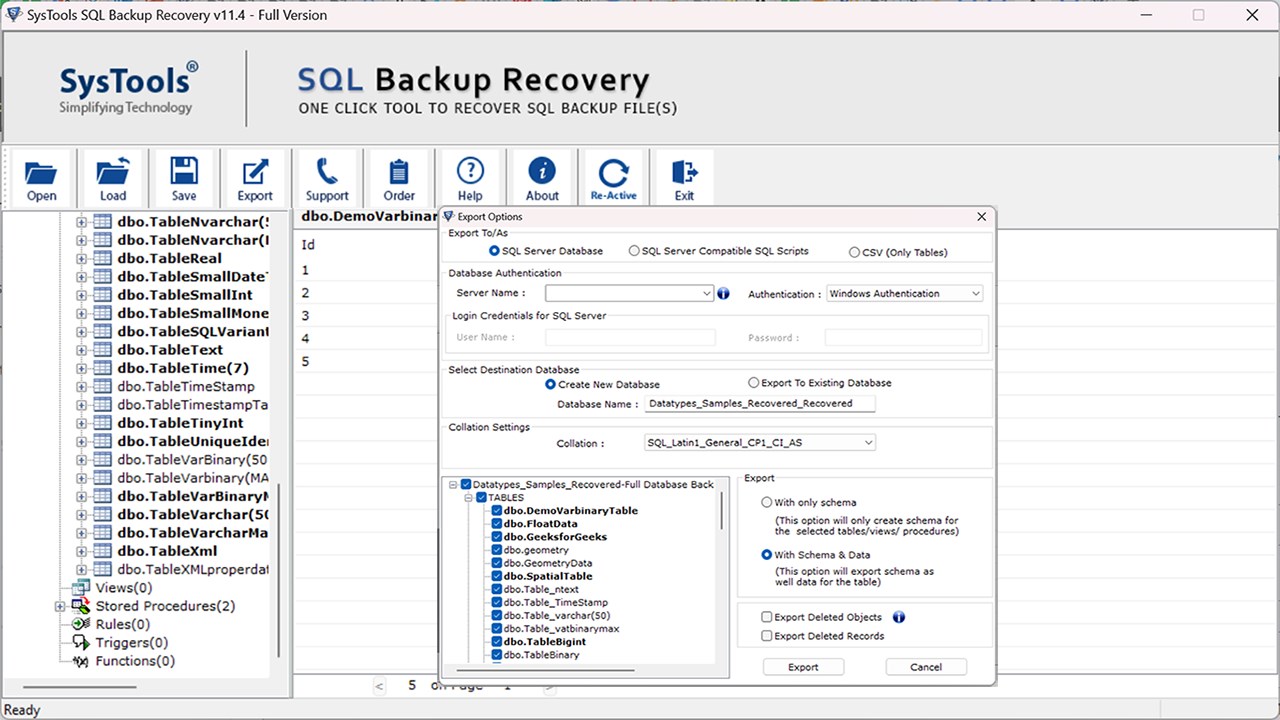The image size is (1280, 720).
Task: Uncheck dbo.DemoVarbinaryTable in export tree
Action: click(x=496, y=511)
